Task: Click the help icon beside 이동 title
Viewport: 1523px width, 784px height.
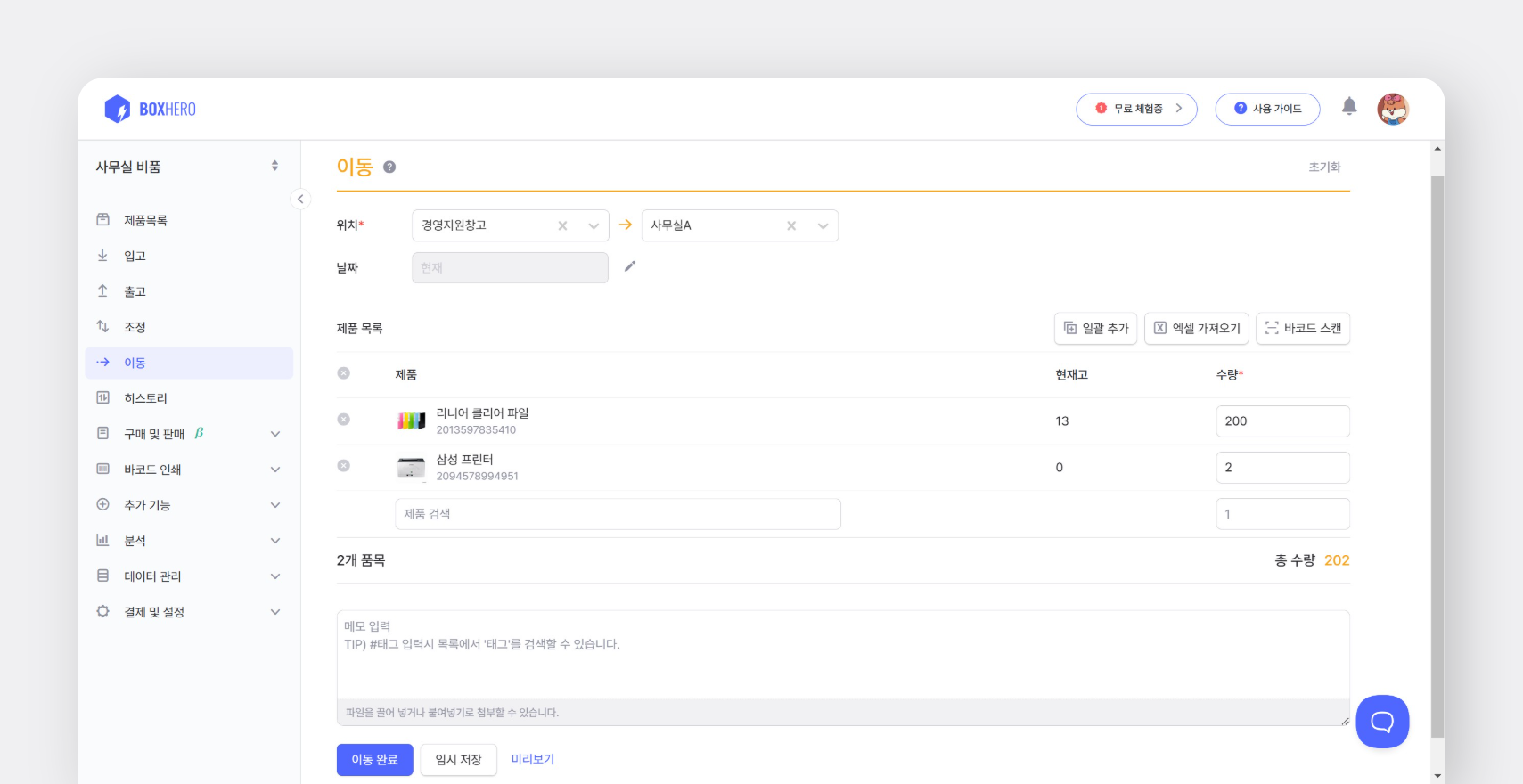Action: (389, 167)
